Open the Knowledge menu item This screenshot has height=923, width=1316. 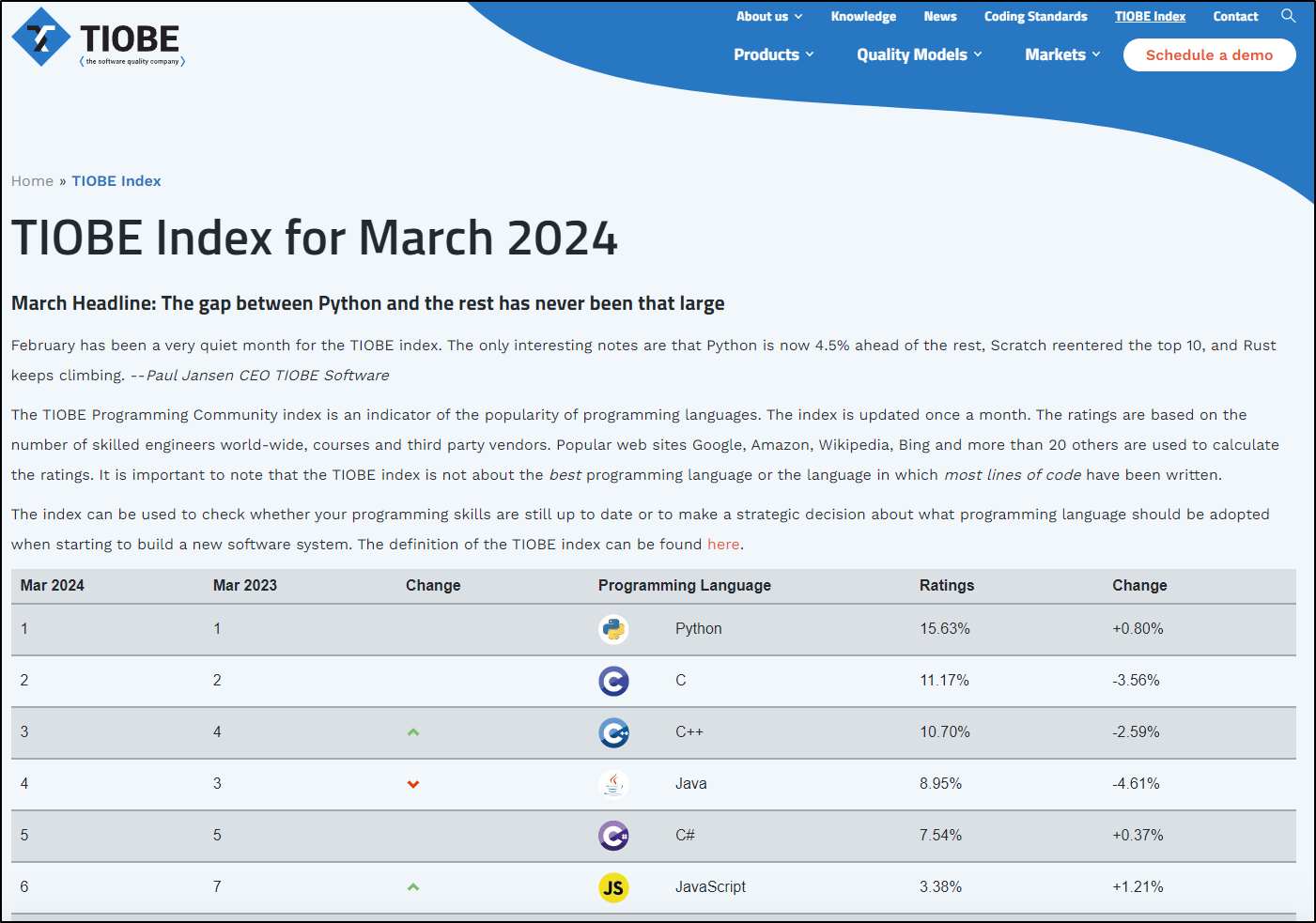point(863,16)
